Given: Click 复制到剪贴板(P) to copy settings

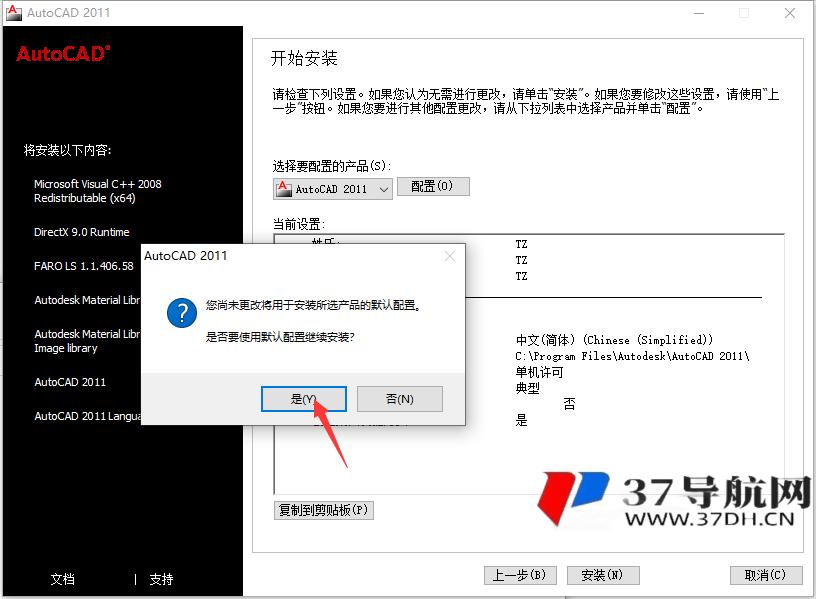Looking at the screenshot, I should 323,510.
